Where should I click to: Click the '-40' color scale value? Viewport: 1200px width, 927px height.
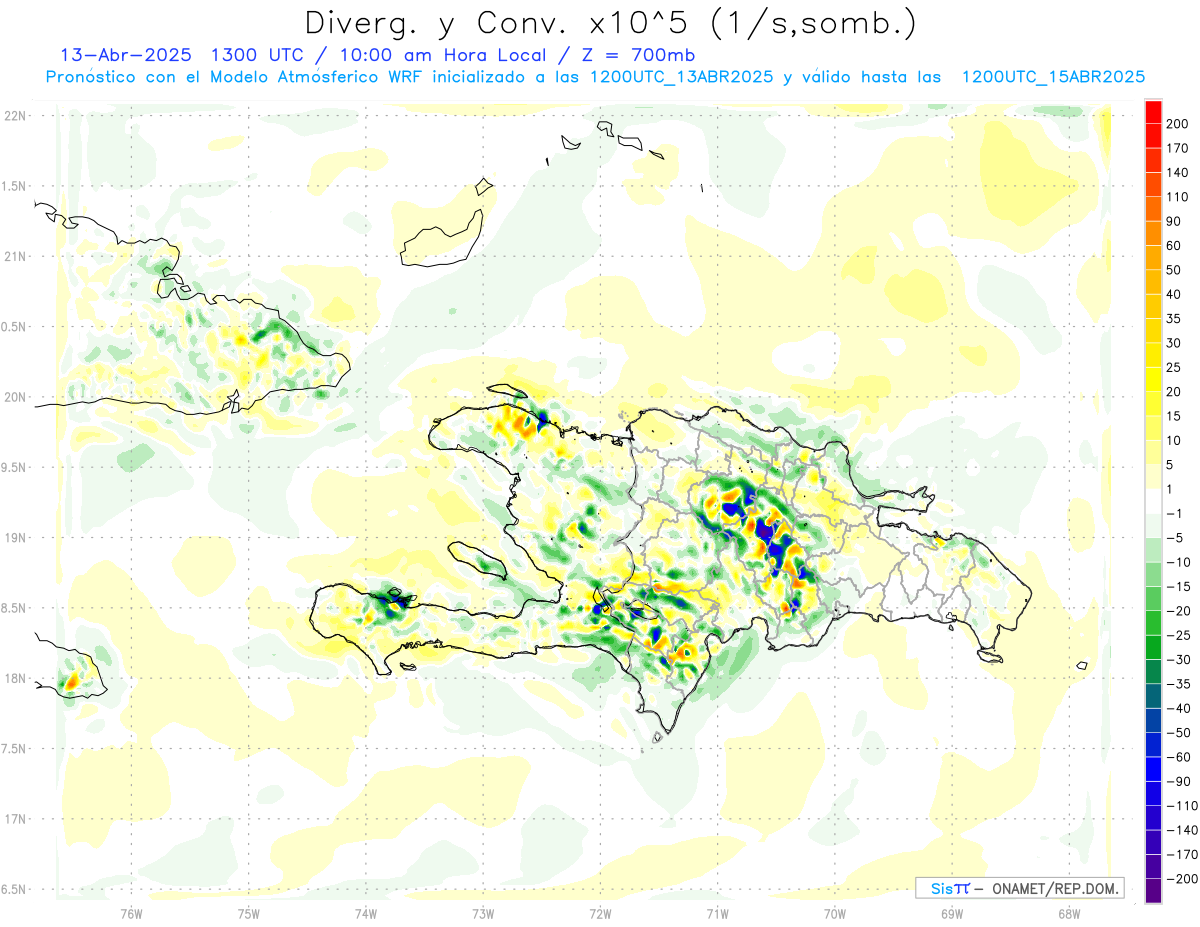[1179, 708]
